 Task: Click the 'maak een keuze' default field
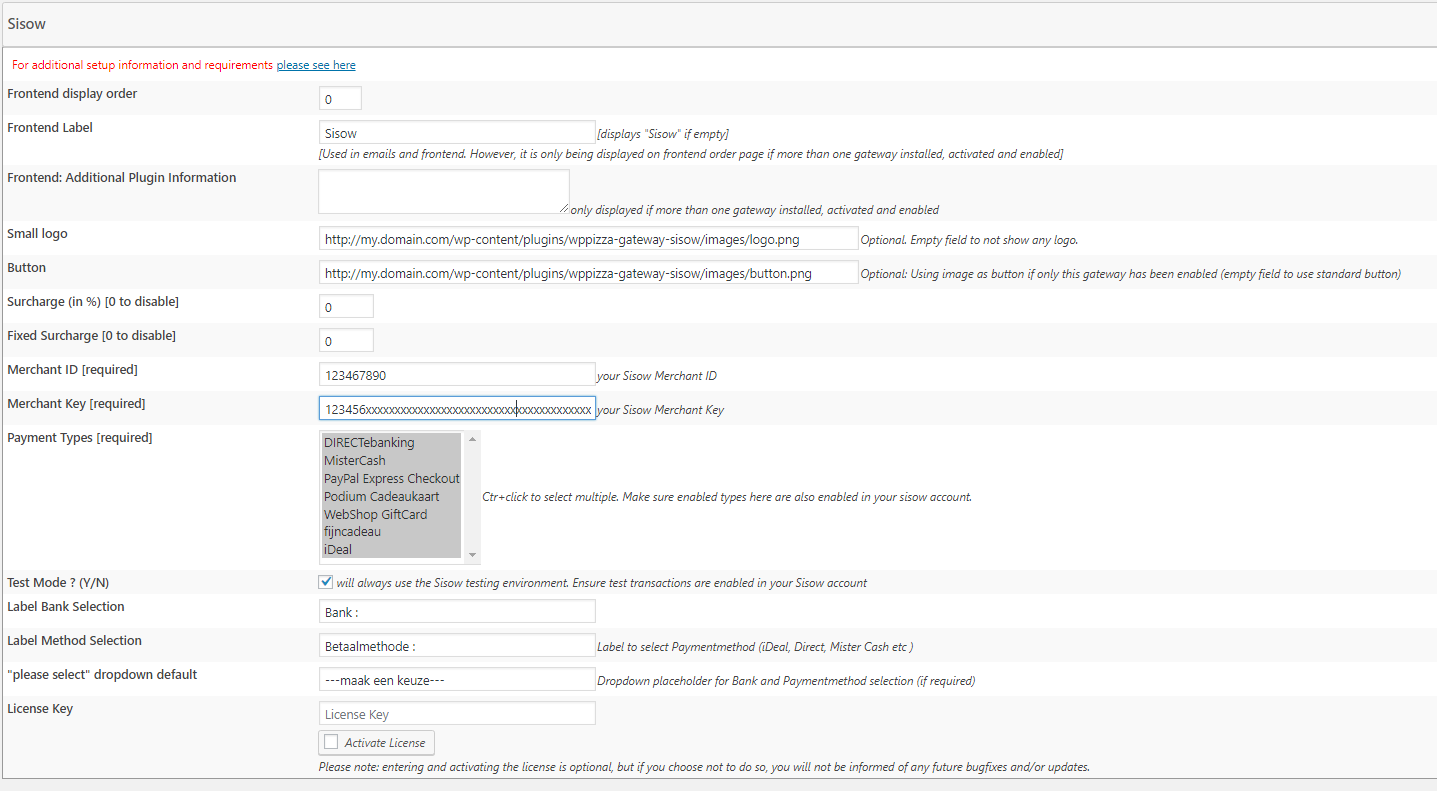[457, 679]
